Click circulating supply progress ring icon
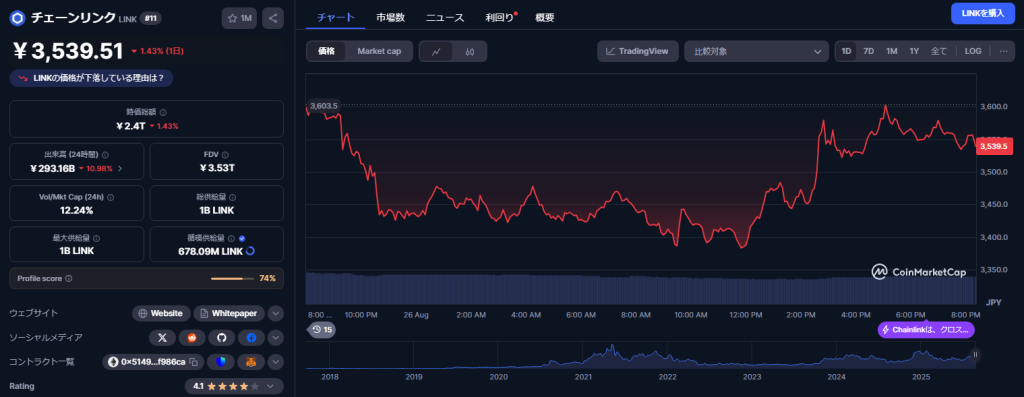 click(250, 251)
